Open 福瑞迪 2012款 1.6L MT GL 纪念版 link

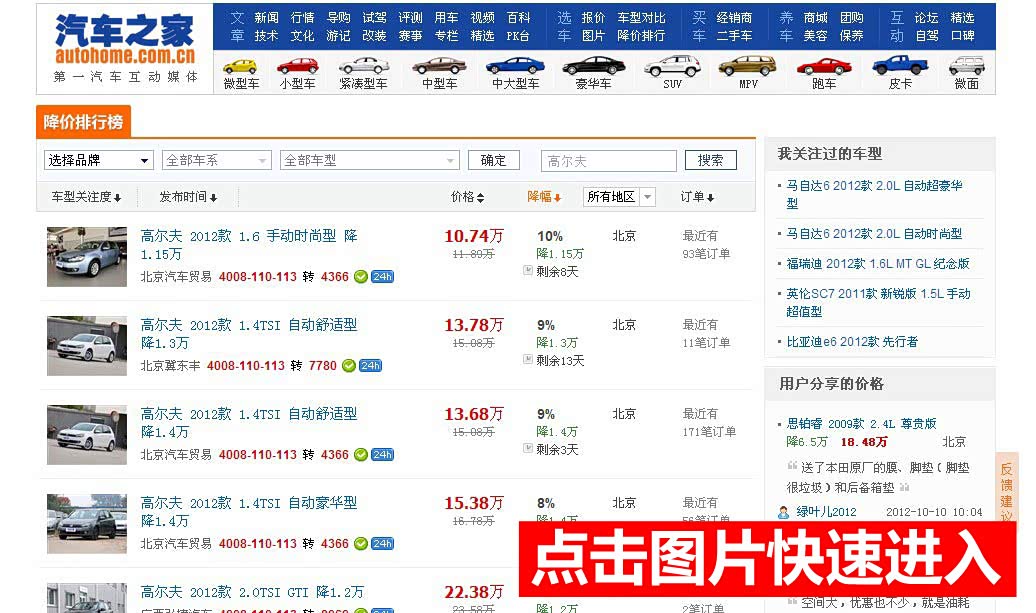tap(878, 264)
